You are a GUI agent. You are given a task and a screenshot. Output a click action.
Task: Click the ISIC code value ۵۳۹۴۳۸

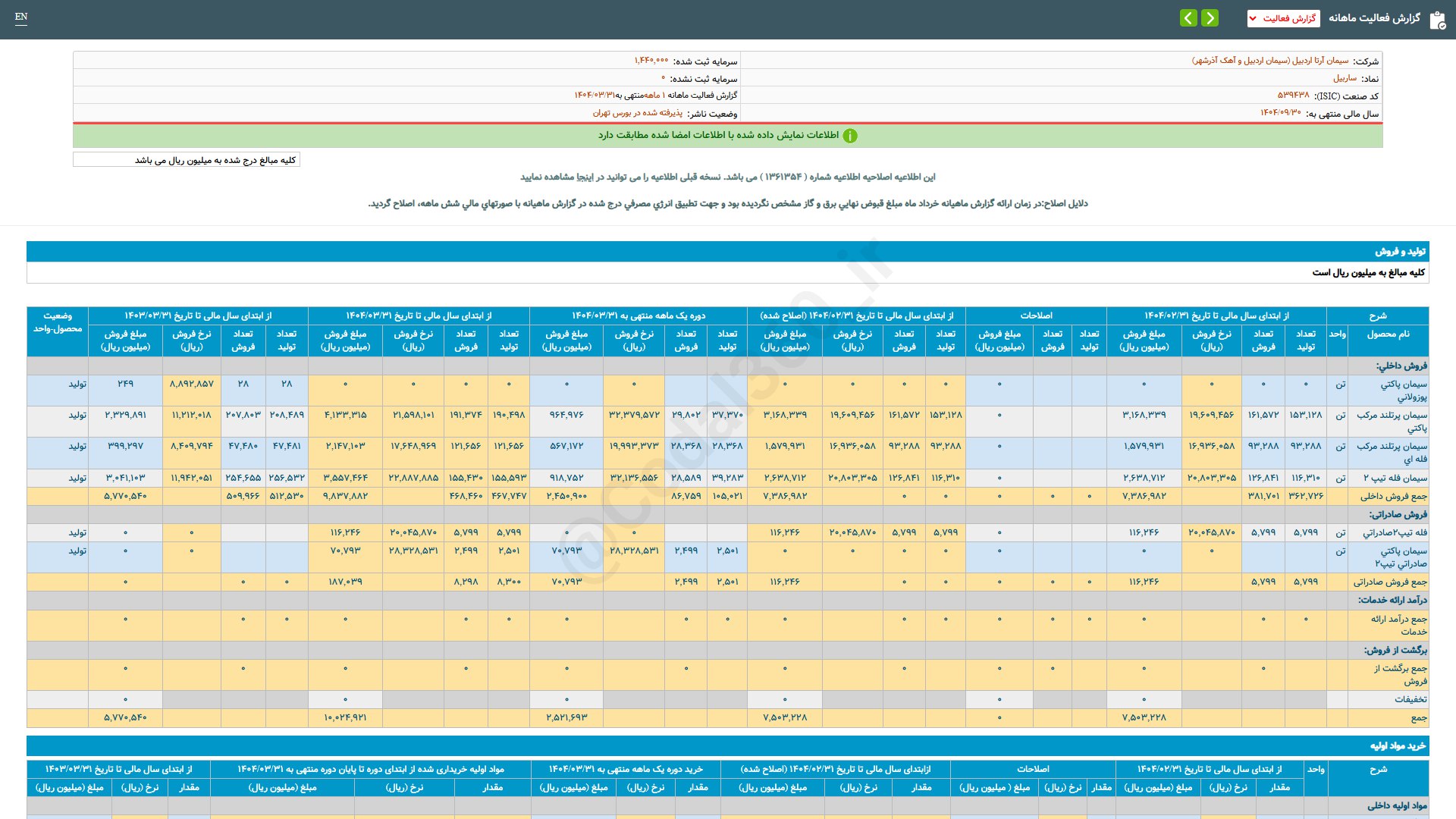point(1293,96)
